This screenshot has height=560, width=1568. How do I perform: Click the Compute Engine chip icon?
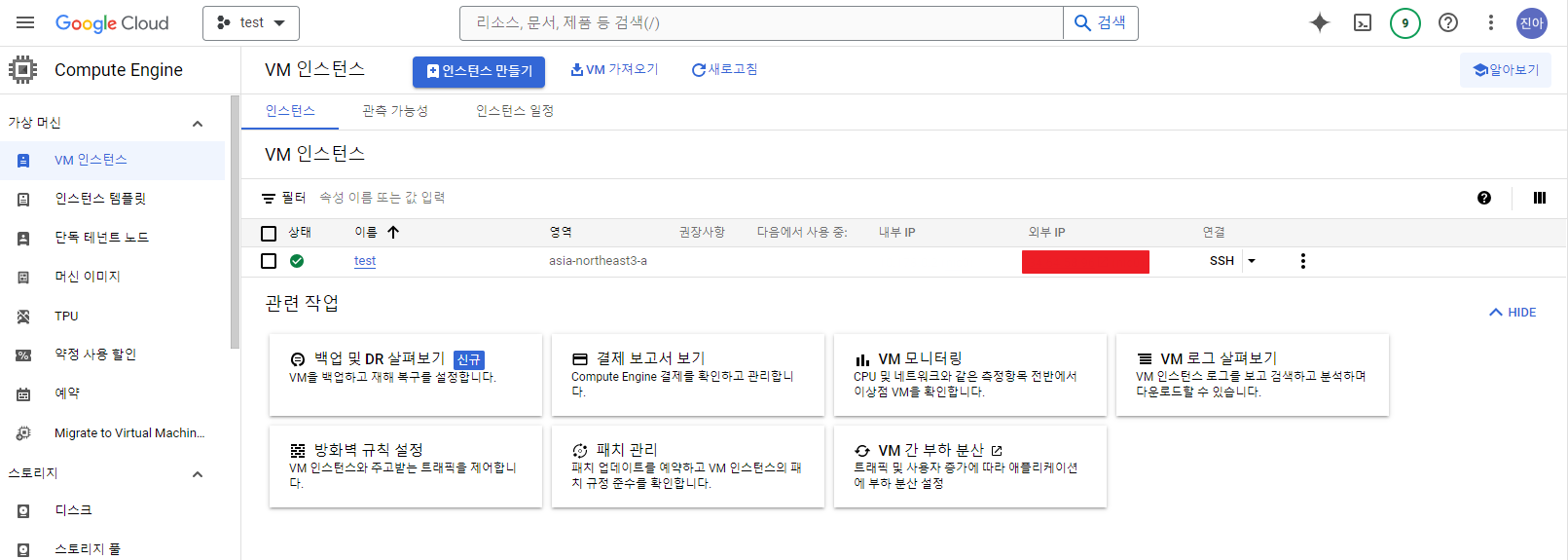point(22,69)
